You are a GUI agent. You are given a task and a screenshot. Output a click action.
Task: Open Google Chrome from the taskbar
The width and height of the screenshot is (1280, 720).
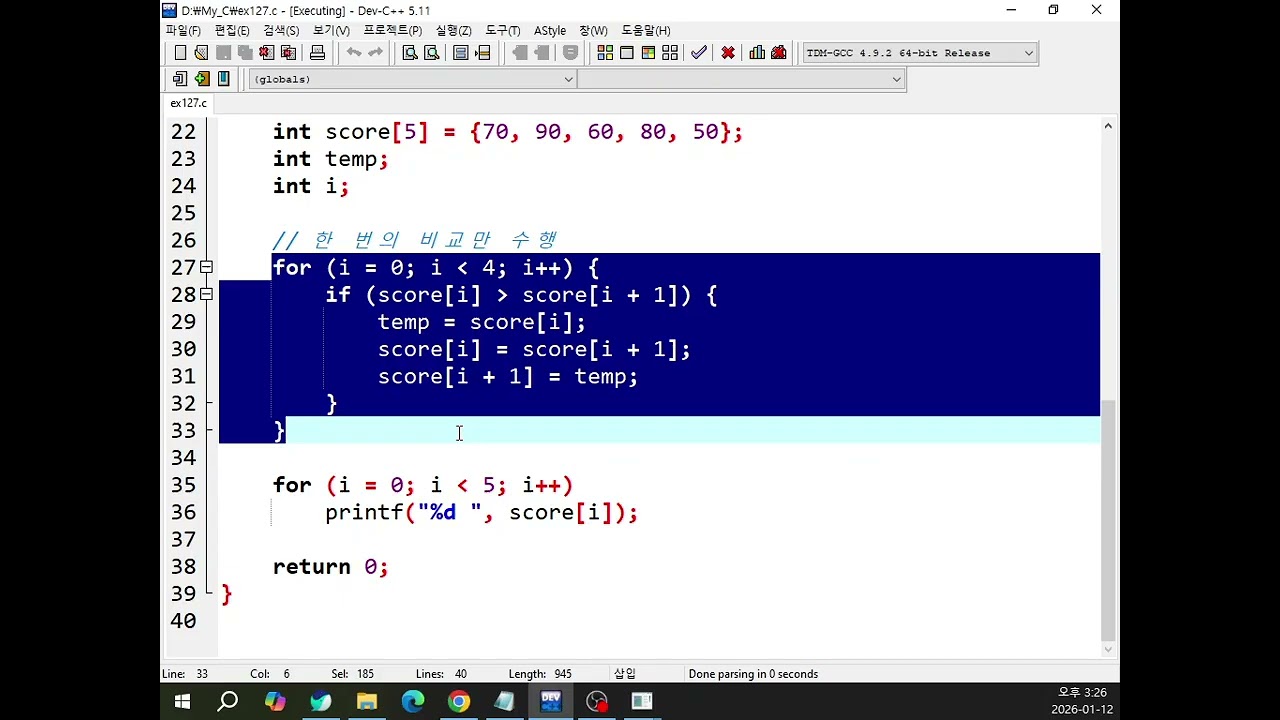[x=459, y=701]
